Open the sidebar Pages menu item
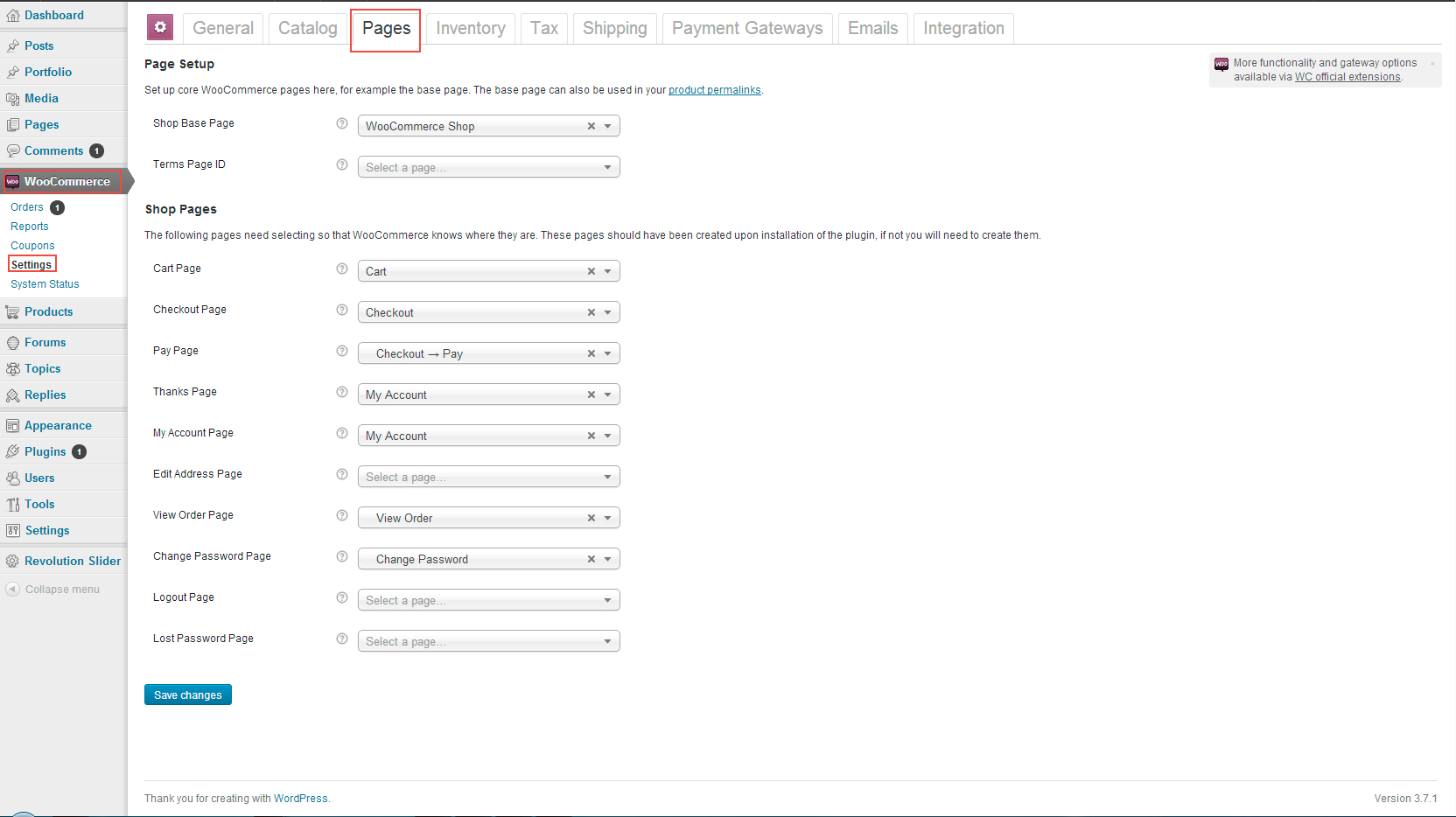Viewport: 1456px width, 817px height. (42, 124)
